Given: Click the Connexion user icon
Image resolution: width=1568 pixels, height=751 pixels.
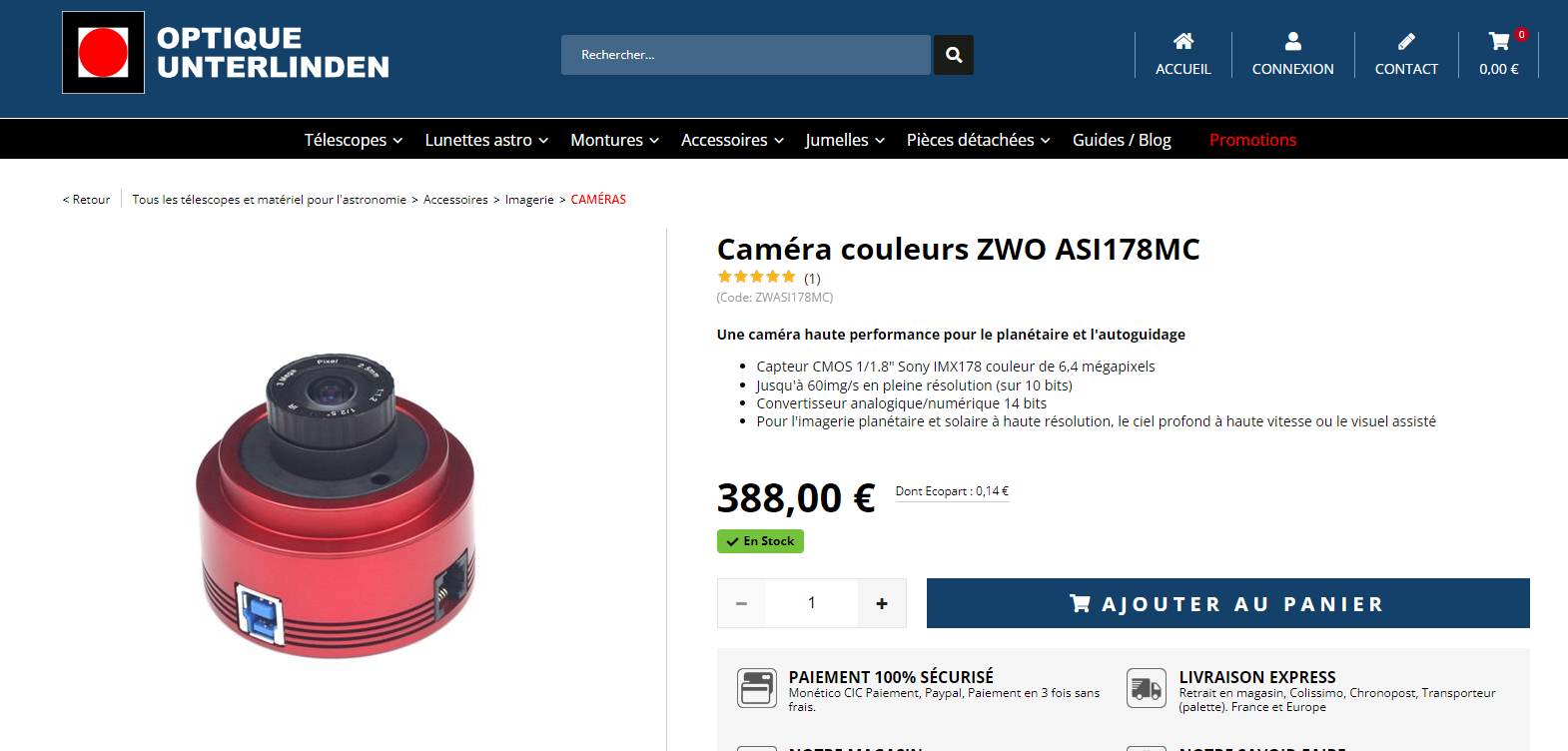Looking at the screenshot, I should (x=1292, y=41).
